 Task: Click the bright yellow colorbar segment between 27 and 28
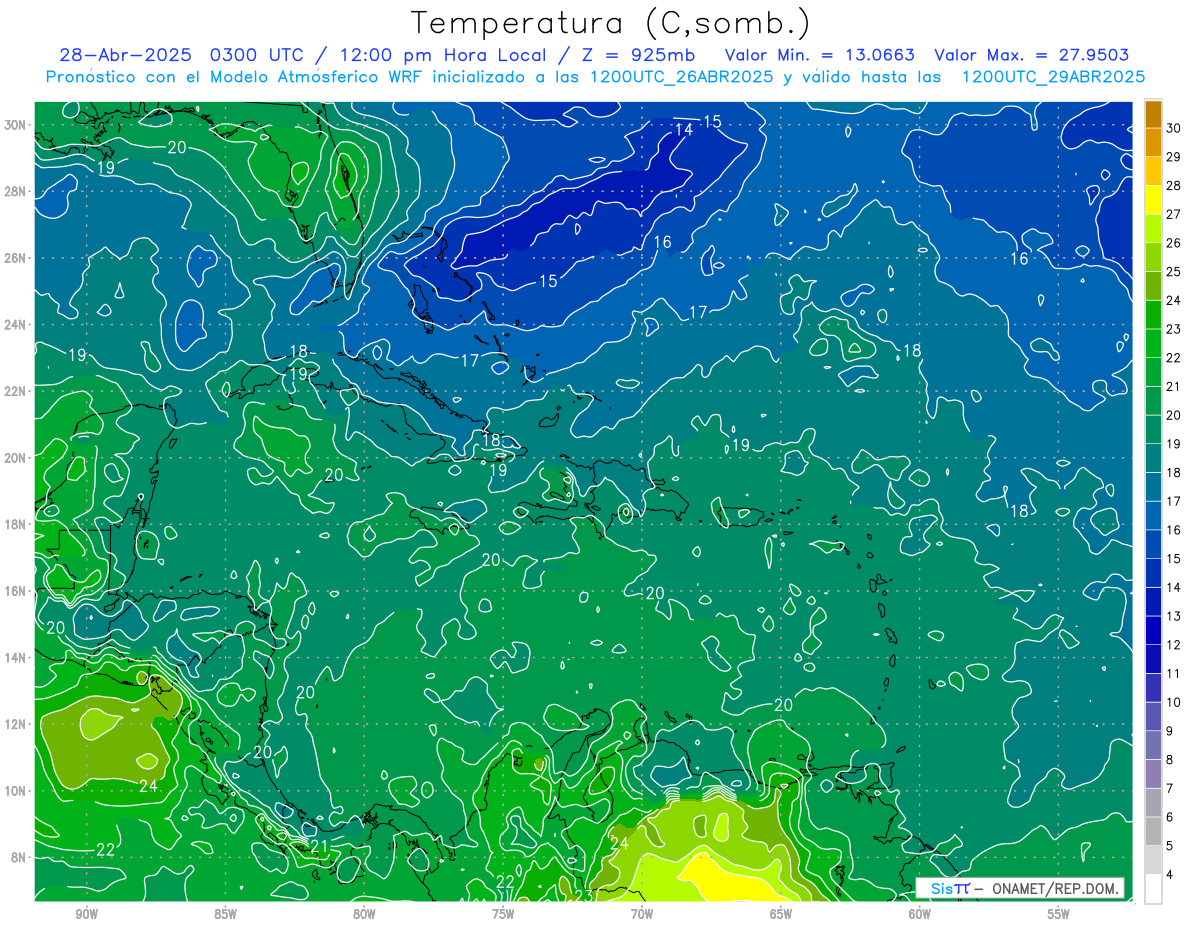coord(1153,200)
